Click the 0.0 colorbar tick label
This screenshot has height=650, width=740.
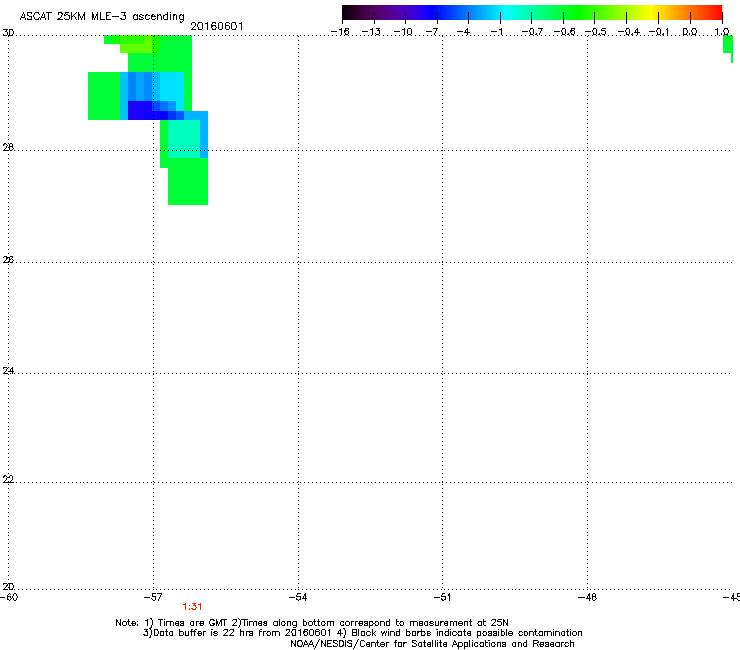[690, 32]
